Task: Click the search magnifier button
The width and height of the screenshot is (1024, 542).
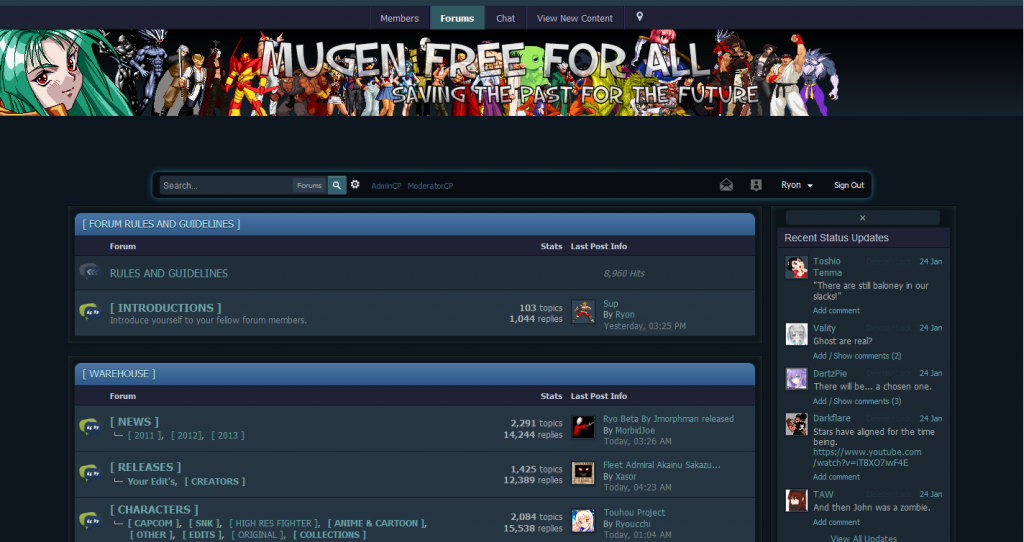Action: 336,185
